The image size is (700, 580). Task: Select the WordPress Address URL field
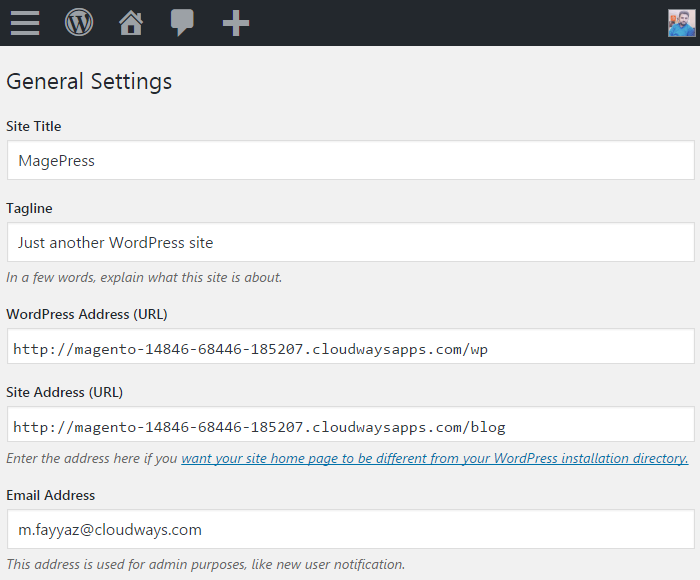pyautogui.click(x=350, y=348)
